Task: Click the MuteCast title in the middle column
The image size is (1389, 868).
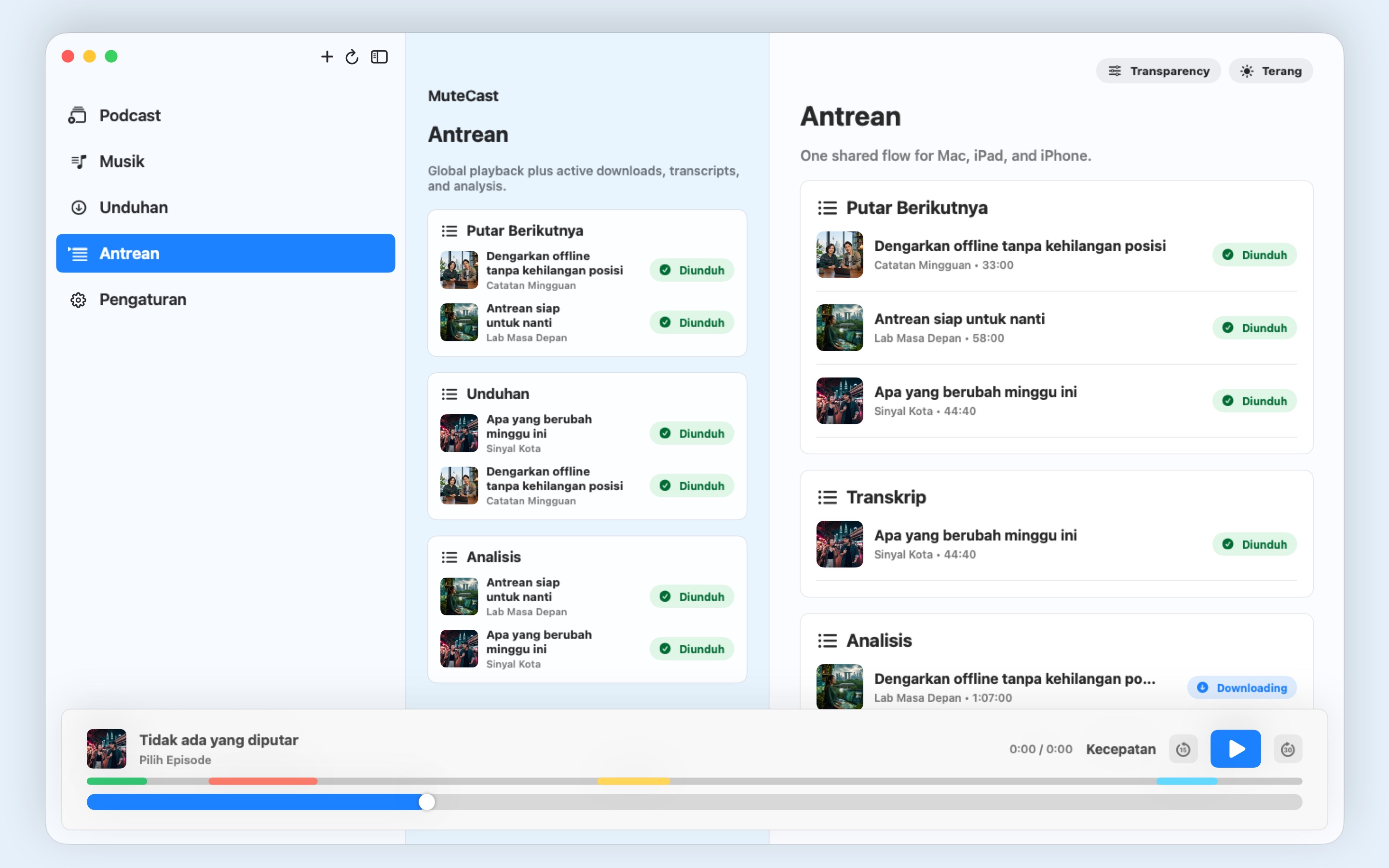Action: [463, 96]
